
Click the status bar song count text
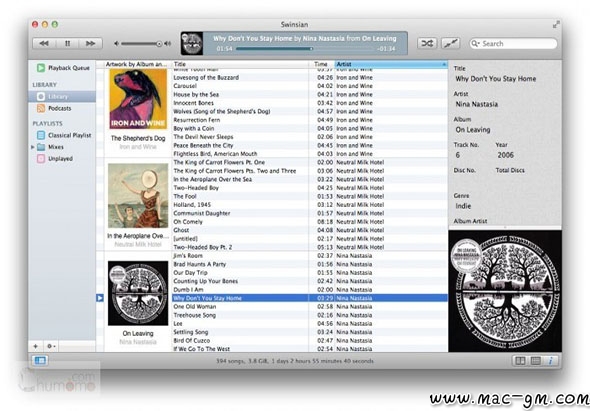(295, 361)
